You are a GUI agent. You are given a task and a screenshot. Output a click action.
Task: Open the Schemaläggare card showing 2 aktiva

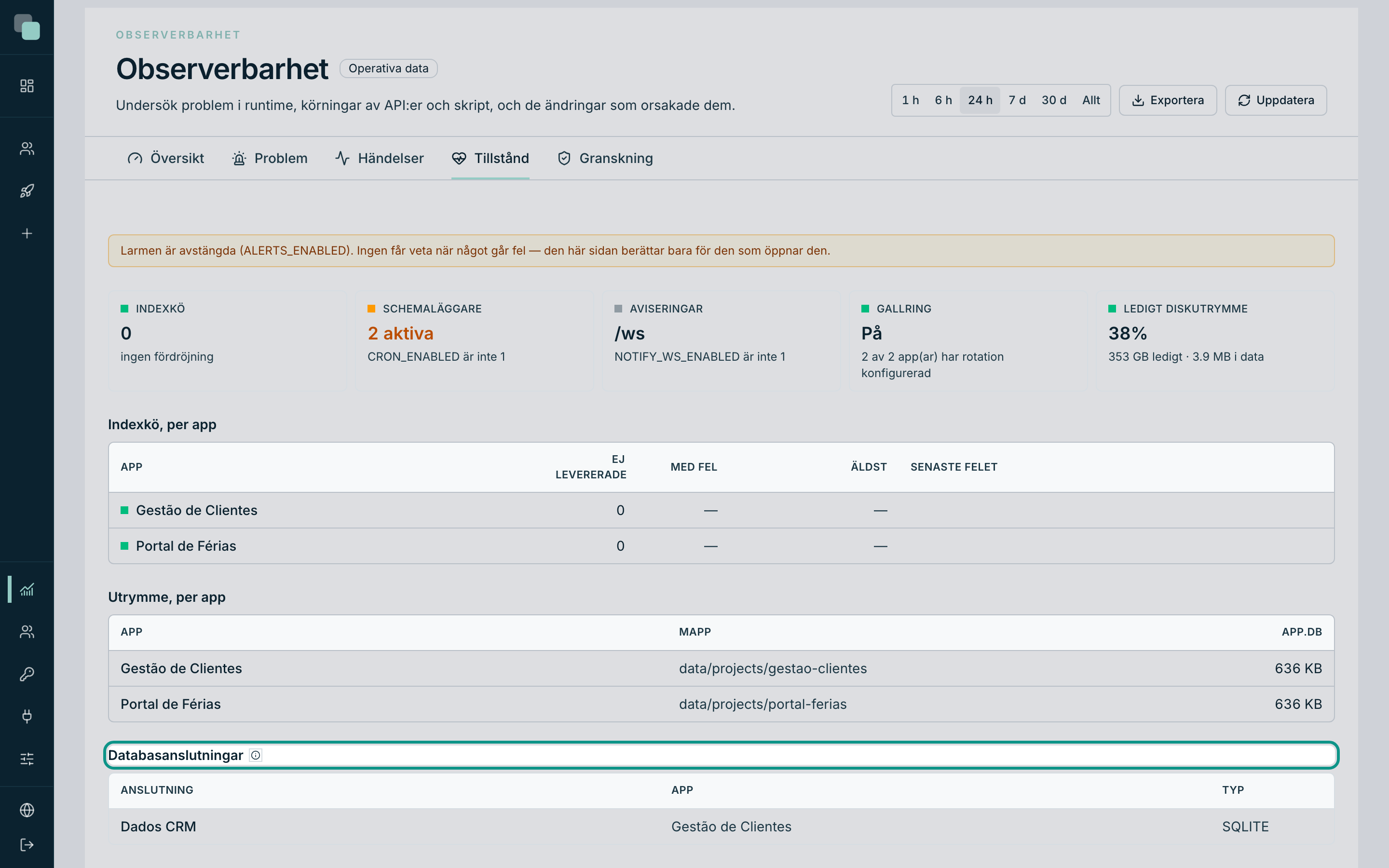point(474,341)
